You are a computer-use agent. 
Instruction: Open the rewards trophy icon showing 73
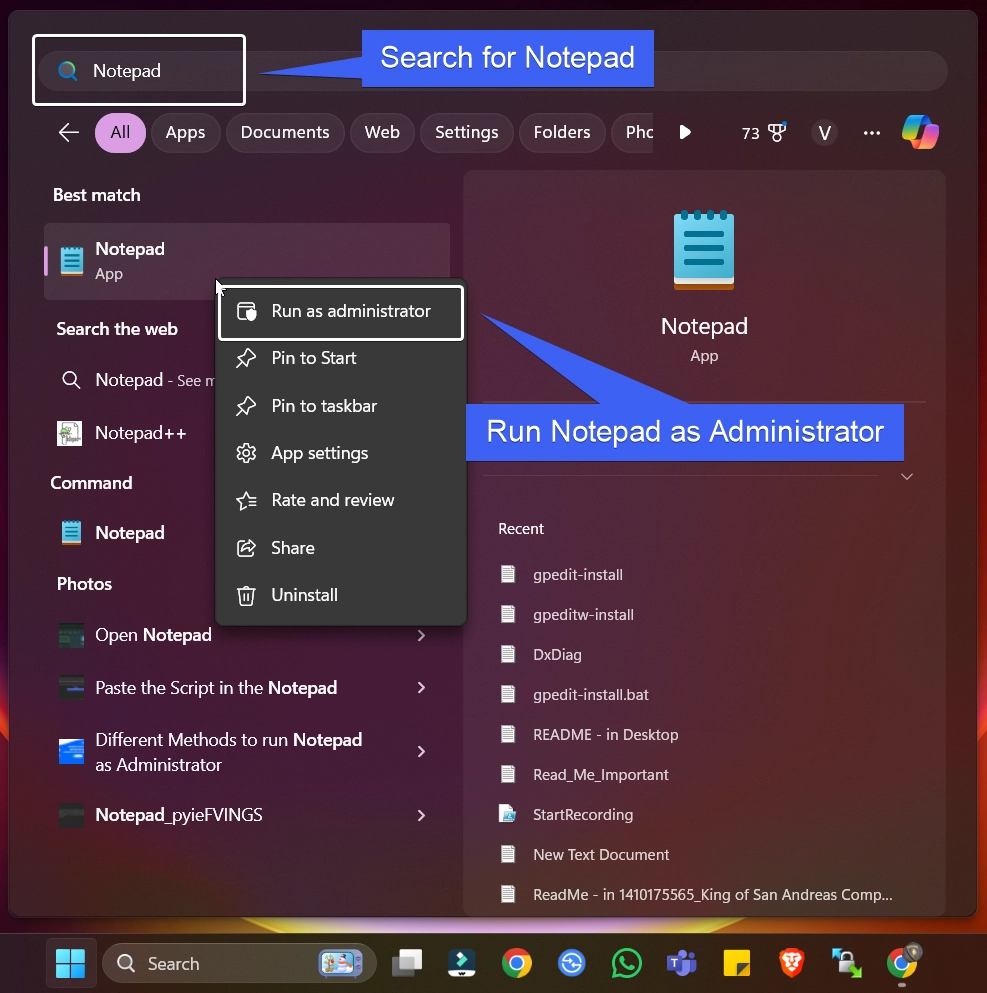pos(764,132)
